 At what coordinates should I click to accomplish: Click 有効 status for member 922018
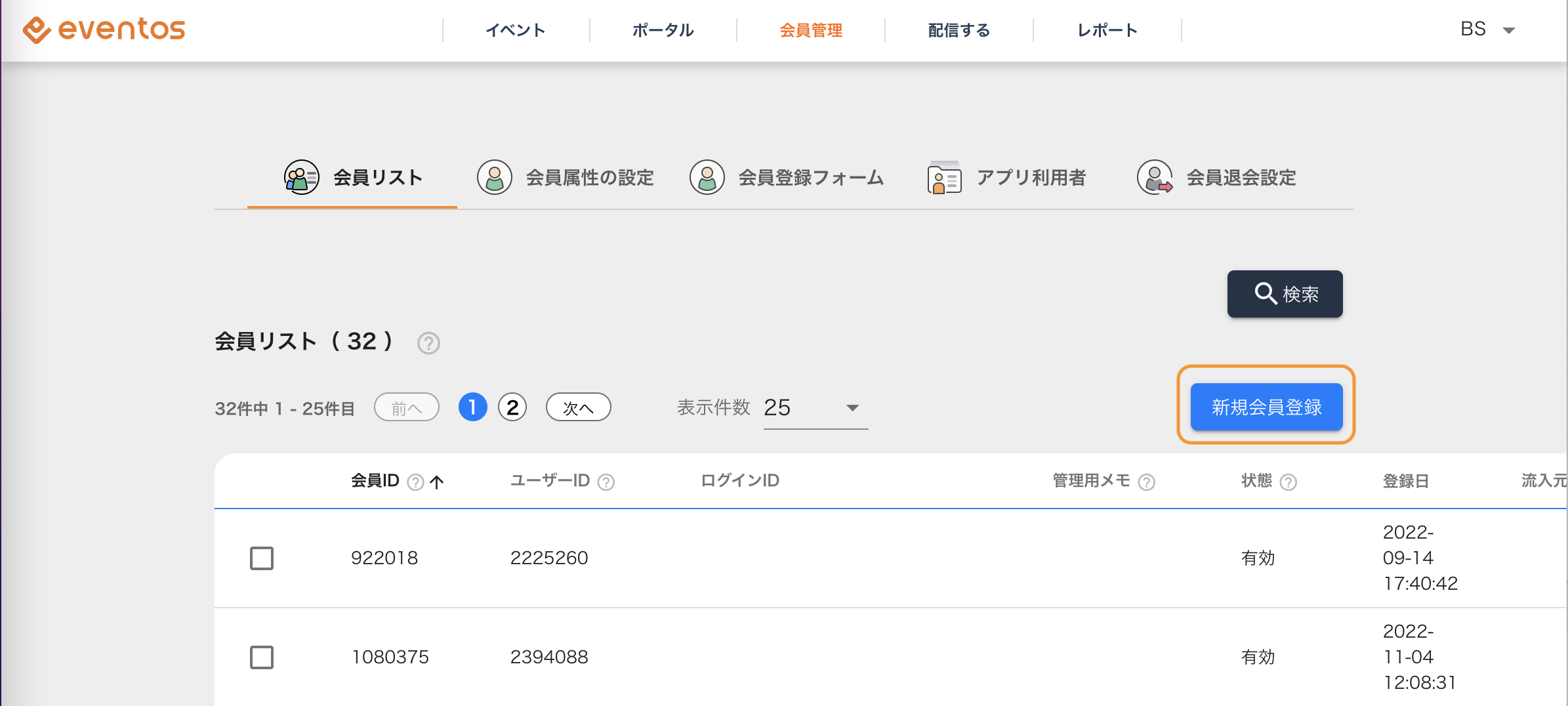[1258, 558]
